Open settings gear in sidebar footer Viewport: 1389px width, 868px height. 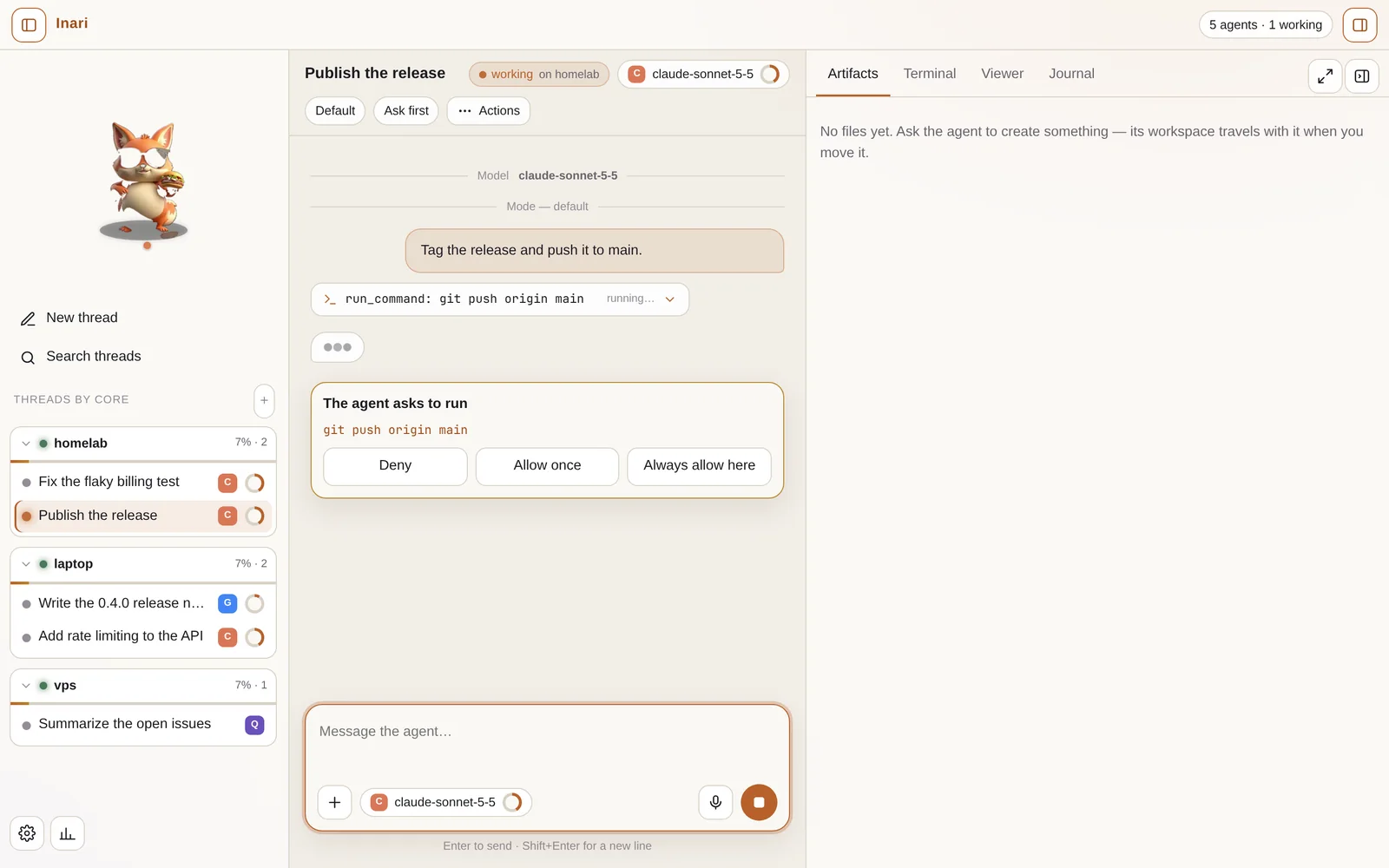[x=27, y=833]
